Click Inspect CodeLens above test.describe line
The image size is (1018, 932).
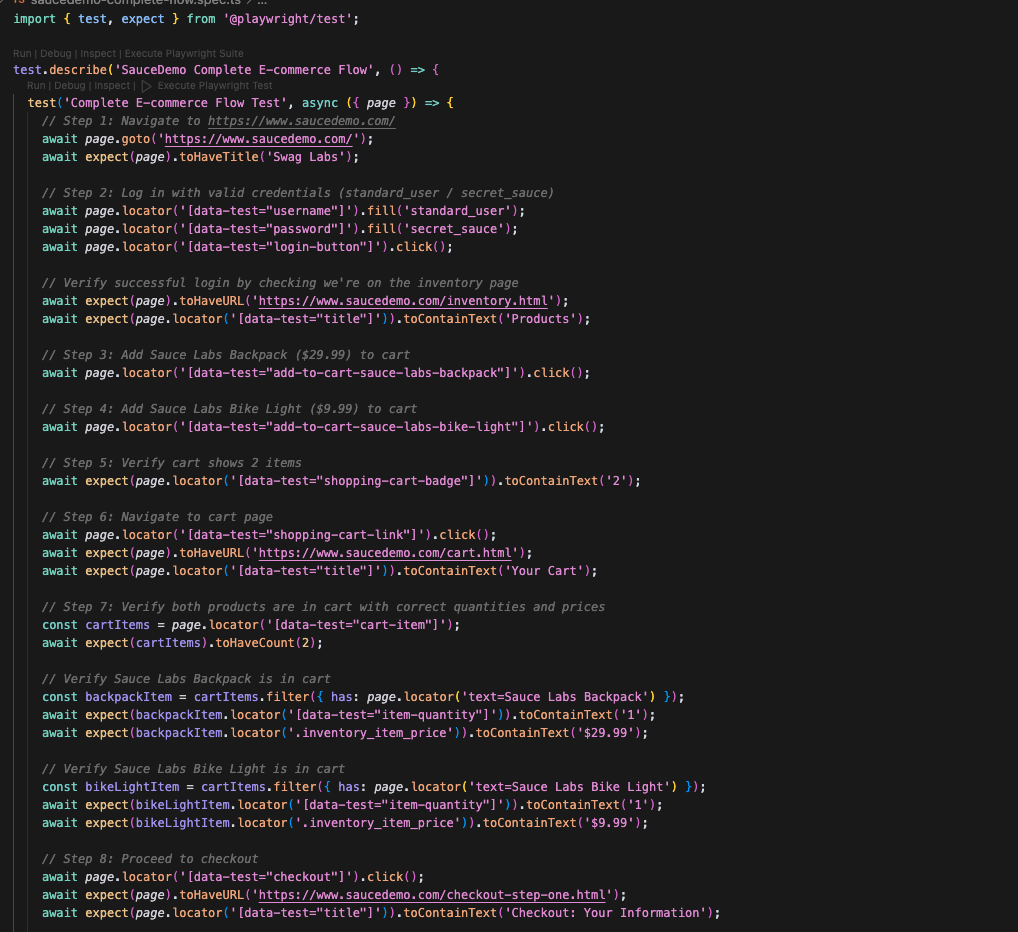click(x=99, y=53)
